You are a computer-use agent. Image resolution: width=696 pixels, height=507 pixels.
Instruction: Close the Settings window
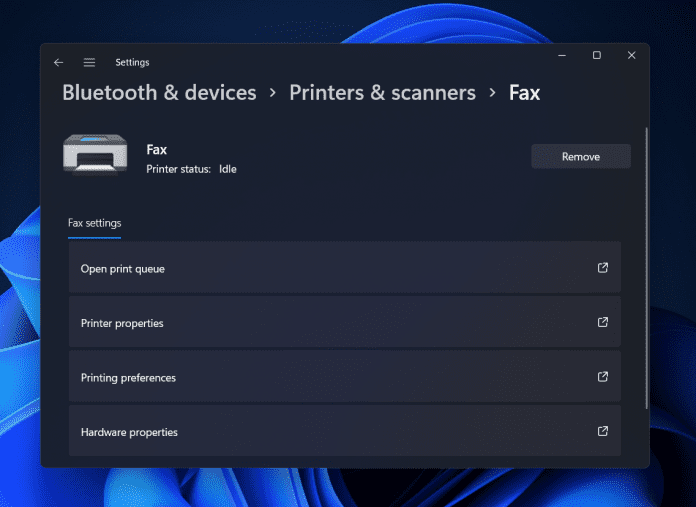pos(631,56)
